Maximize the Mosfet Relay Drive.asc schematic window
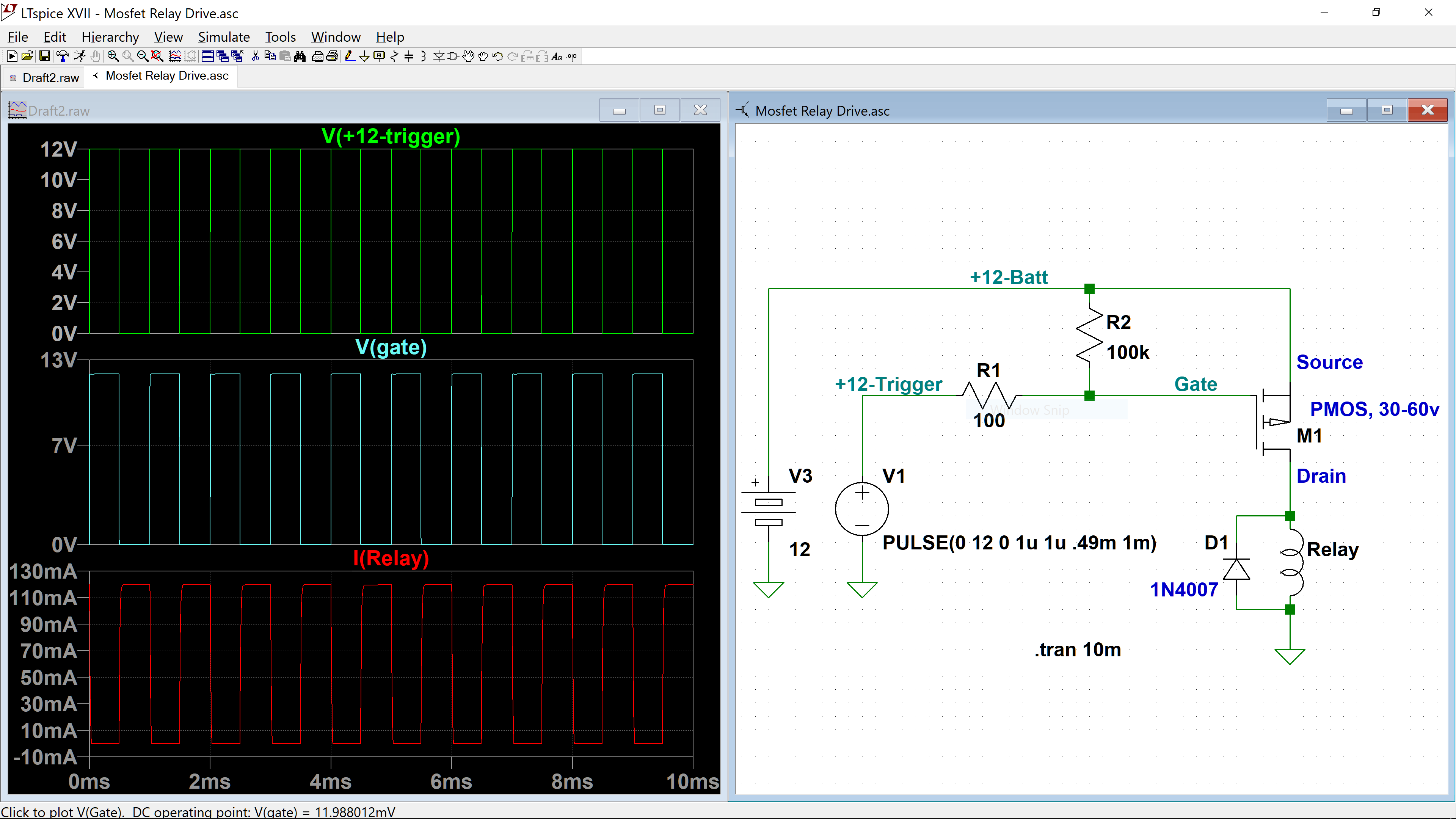The height and width of the screenshot is (819, 1456). point(1387,110)
